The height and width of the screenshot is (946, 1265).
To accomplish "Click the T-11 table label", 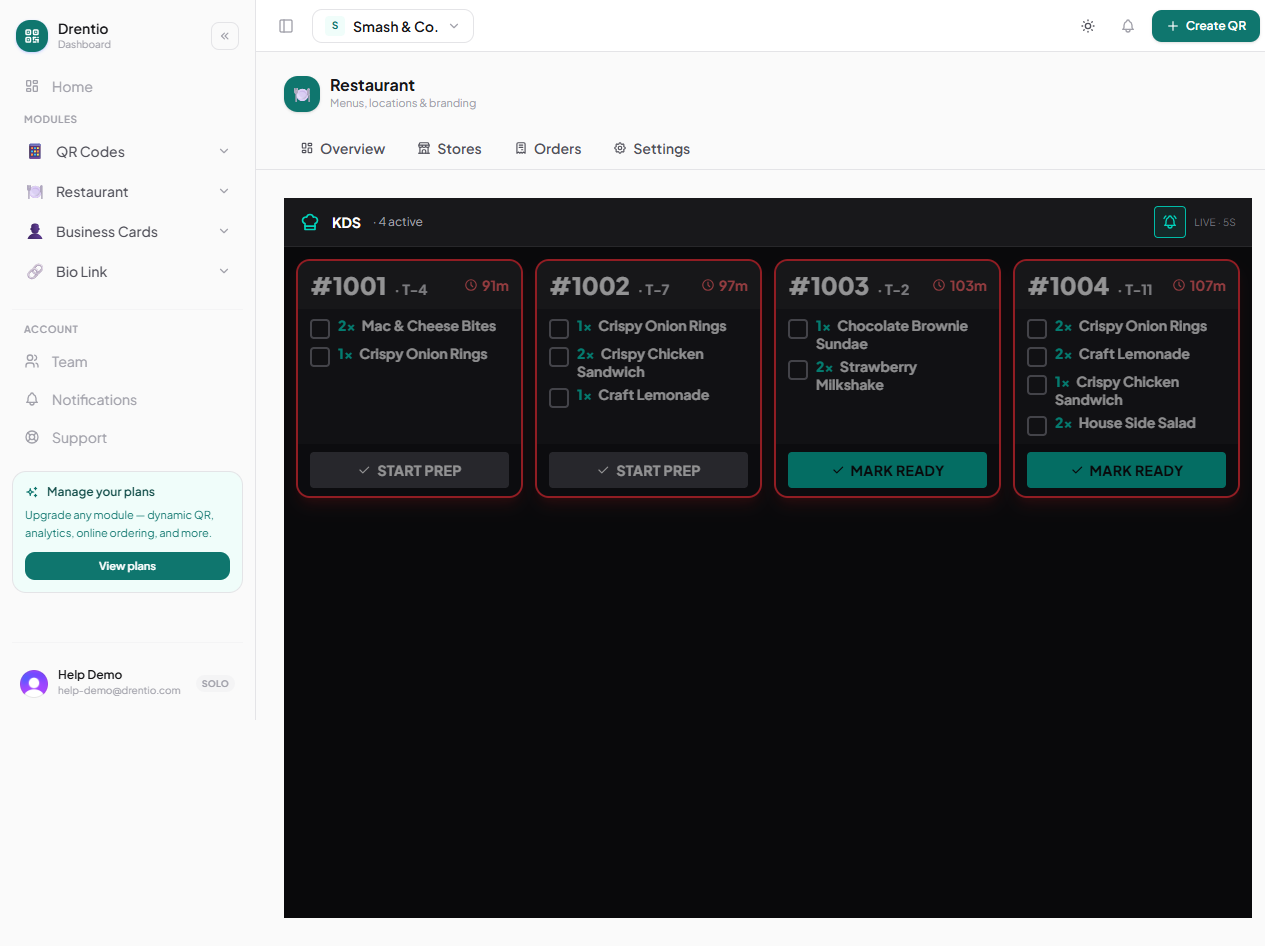I will pyautogui.click(x=1138, y=290).
